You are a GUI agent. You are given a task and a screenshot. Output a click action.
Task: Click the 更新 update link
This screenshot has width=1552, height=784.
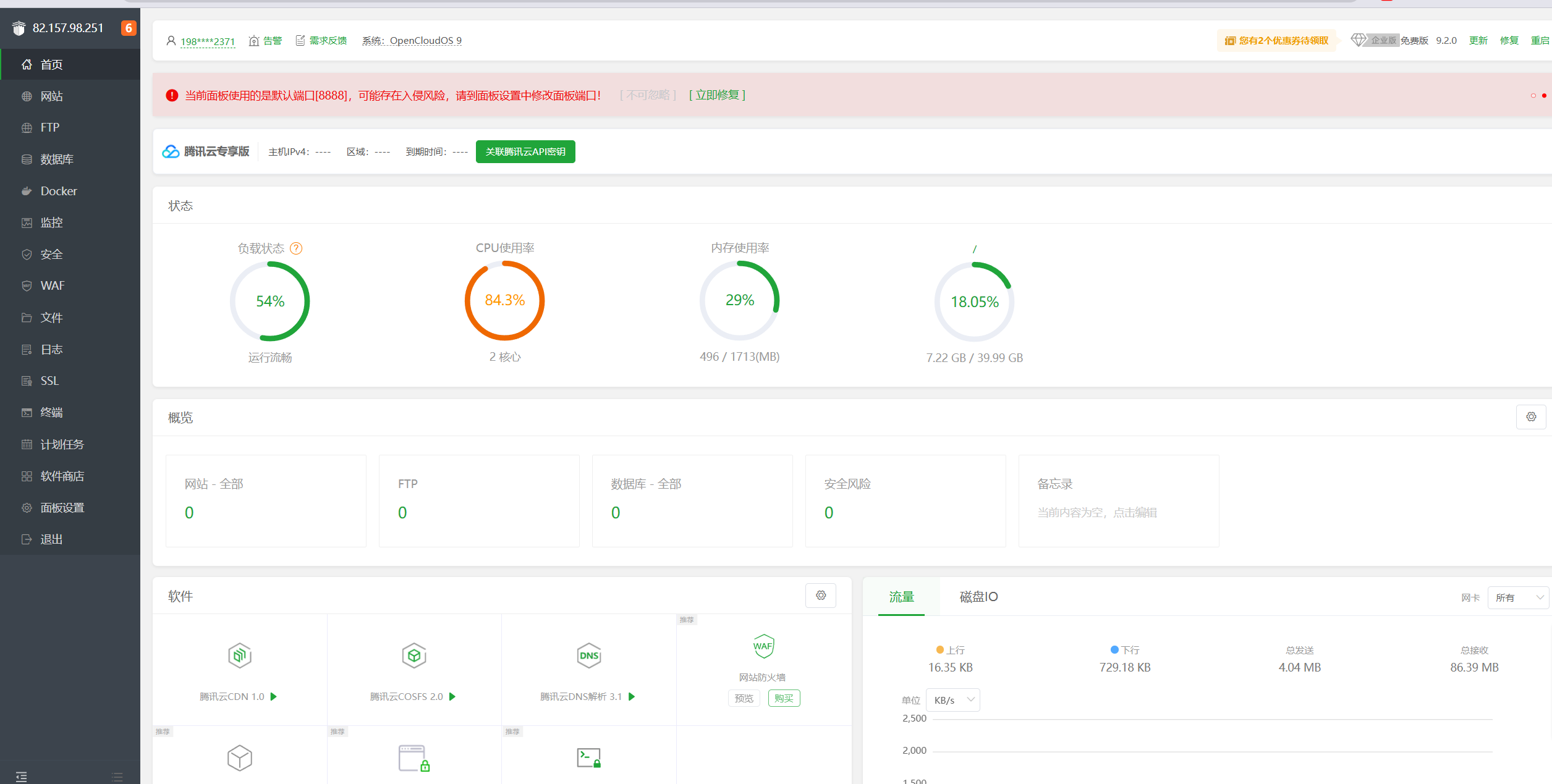coord(1478,41)
